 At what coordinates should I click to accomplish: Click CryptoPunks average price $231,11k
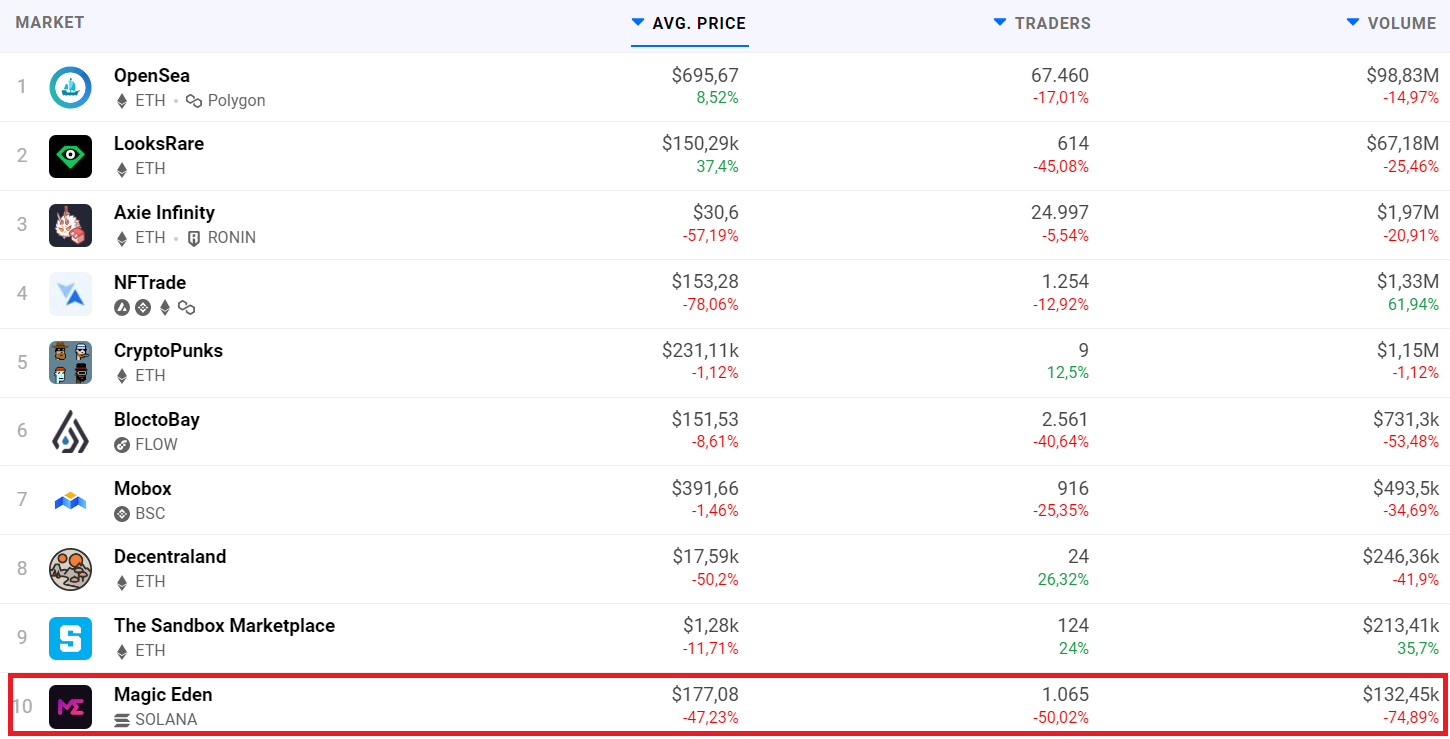(x=700, y=351)
